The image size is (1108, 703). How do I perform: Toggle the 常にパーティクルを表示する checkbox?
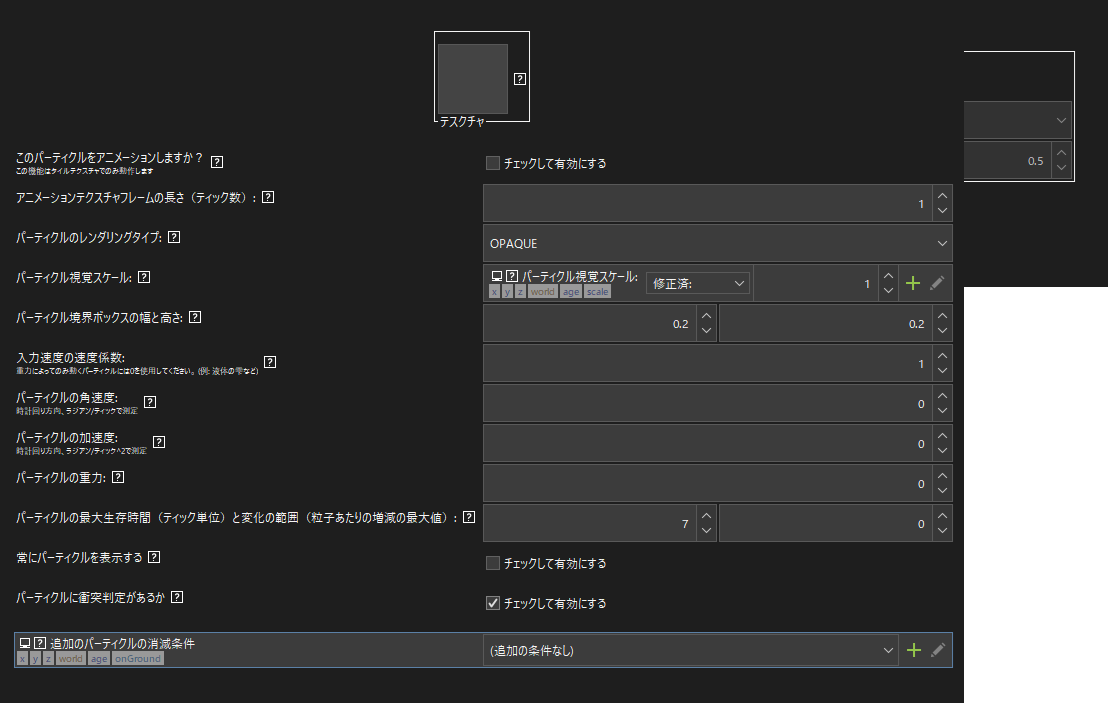pyautogui.click(x=492, y=563)
